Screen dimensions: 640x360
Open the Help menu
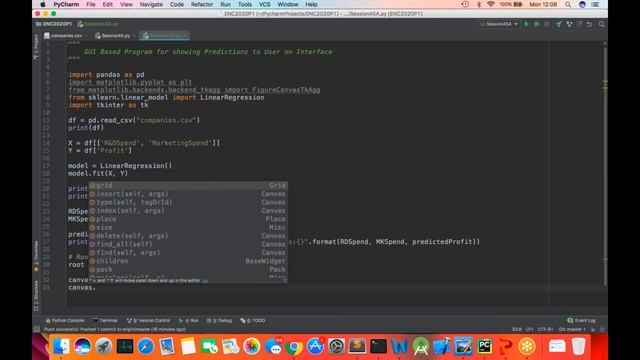click(x=311, y=4)
